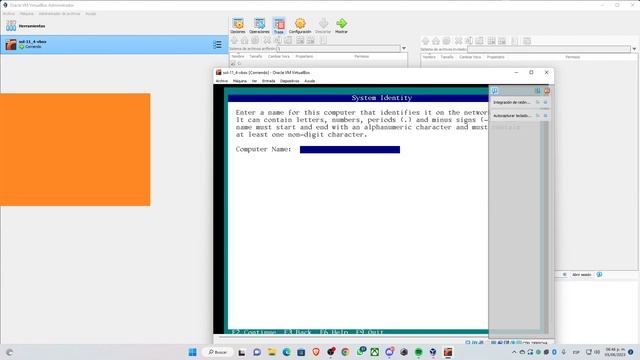640x360 pixels.
Task: Click the Computer Name input field
Action: [350, 150]
